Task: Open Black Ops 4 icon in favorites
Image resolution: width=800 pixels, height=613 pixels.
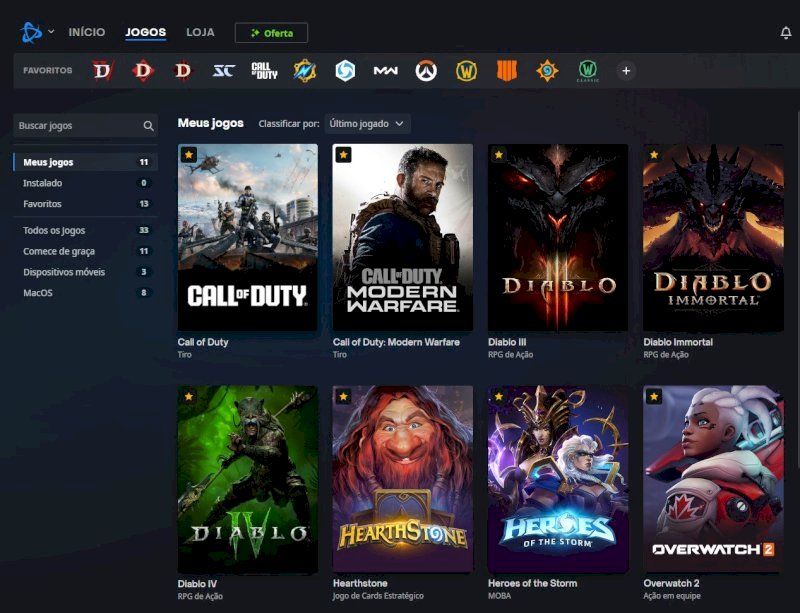Action: [x=506, y=71]
